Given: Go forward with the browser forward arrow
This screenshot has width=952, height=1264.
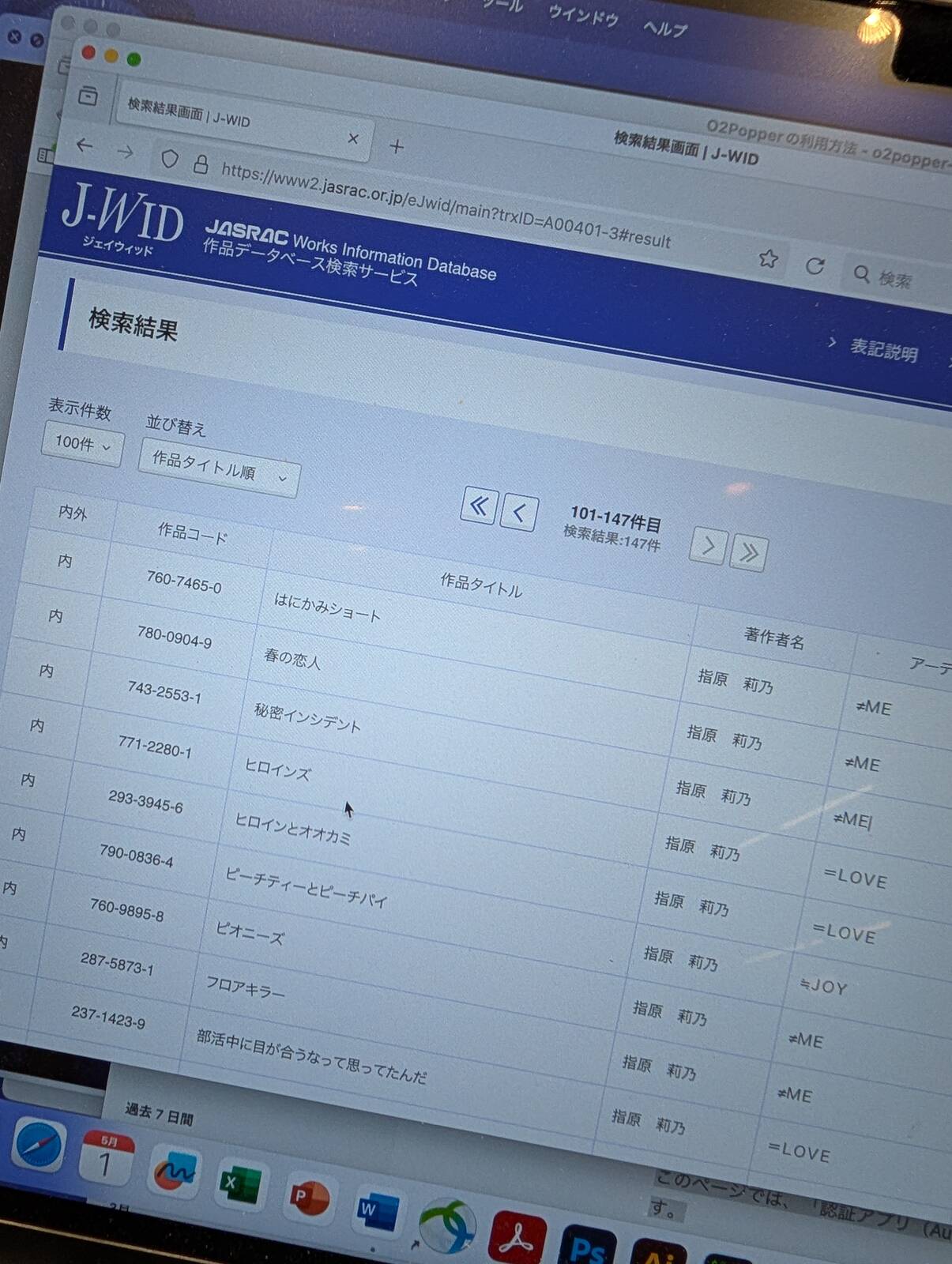Looking at the screenshot, I should click(126, 151).
